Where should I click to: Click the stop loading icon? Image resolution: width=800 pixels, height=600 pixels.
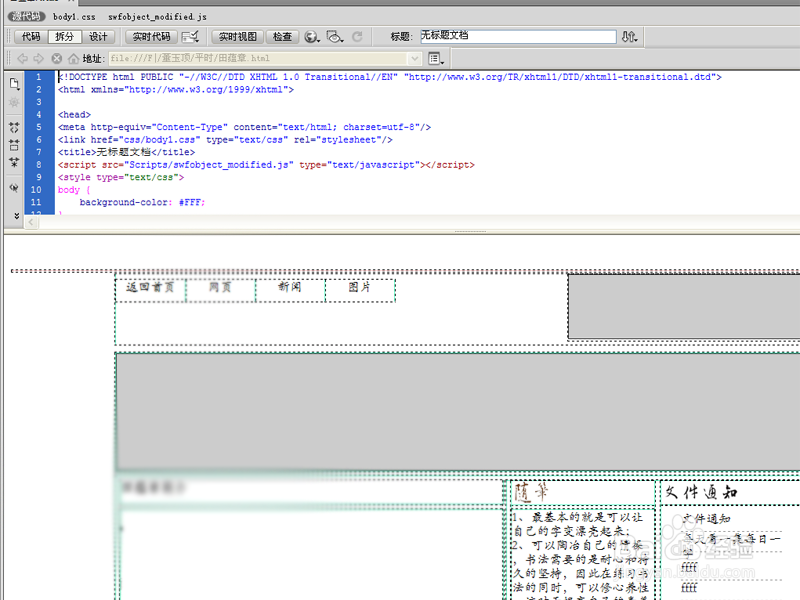[57, 59]
